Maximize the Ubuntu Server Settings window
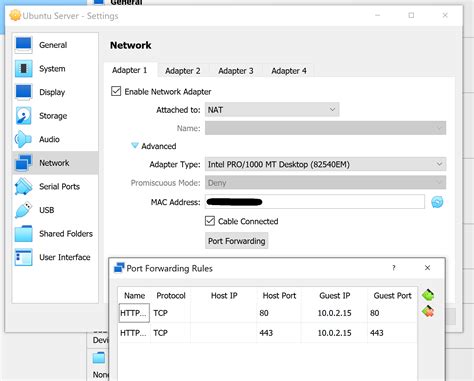This screenshot has height=381, width=474. (411, 15)
